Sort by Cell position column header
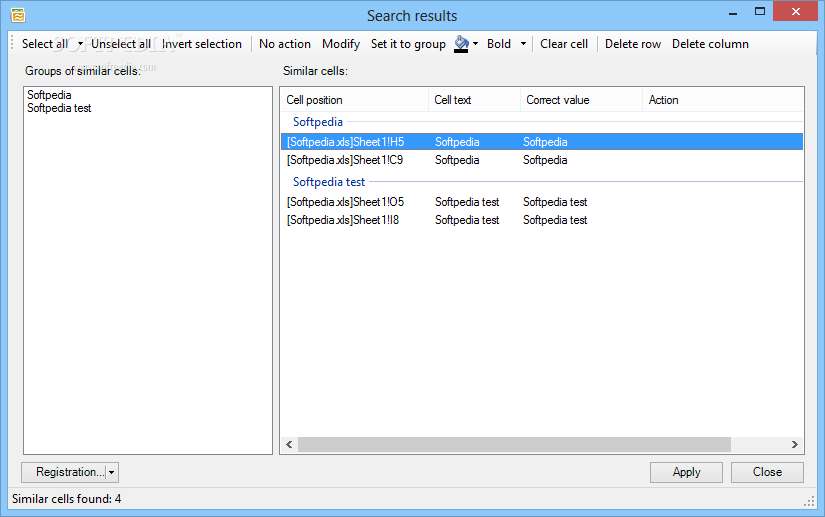The height and width of the screenshot is (517, 825). coord(355,100)
